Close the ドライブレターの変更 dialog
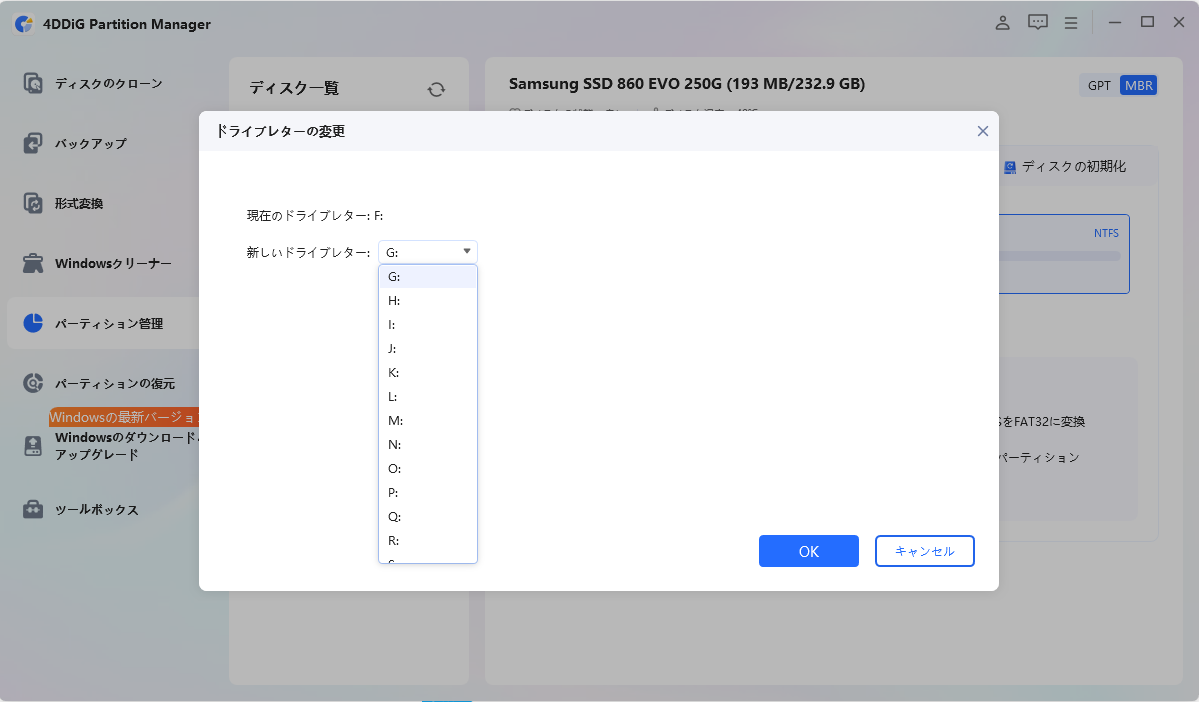The height and width of the screenshot is (702, 1199). click(983, 131)
